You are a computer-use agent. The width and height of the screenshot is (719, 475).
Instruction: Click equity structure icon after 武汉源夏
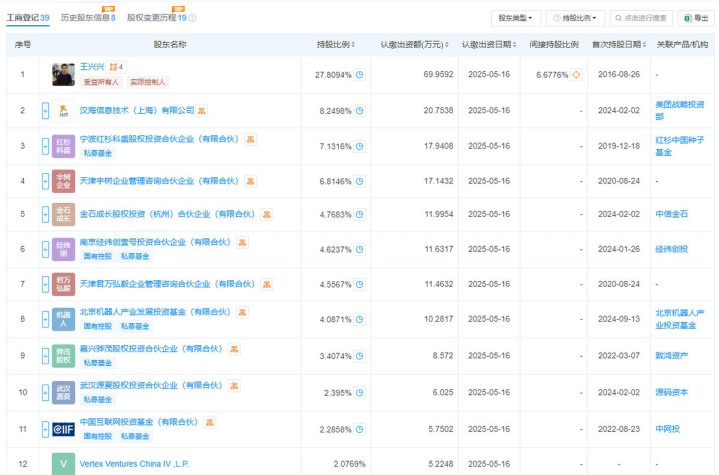coord(234,386)
